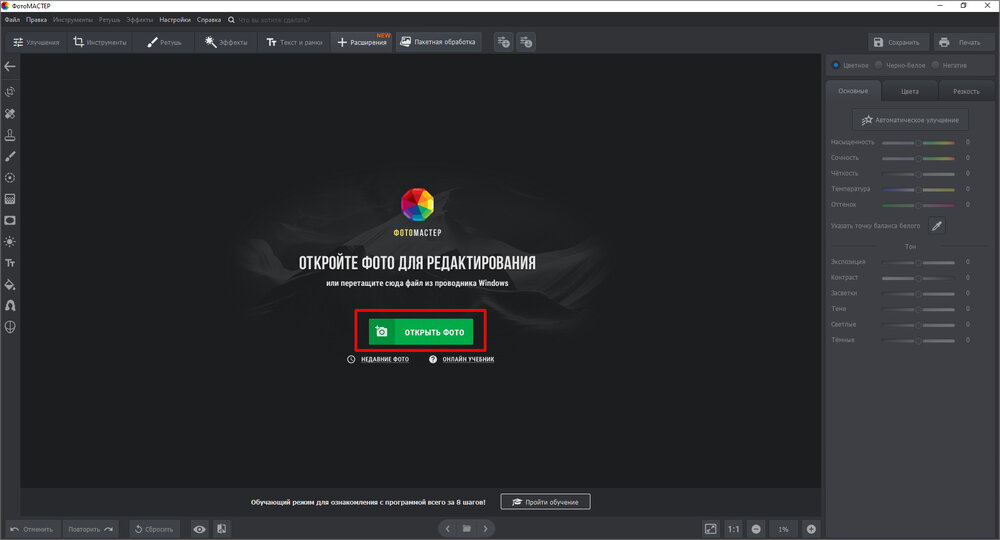This screenshot has height=540, width=1000.
Task: Select the rotate/crop tool in left sidebar
Action: click(10, 92)
